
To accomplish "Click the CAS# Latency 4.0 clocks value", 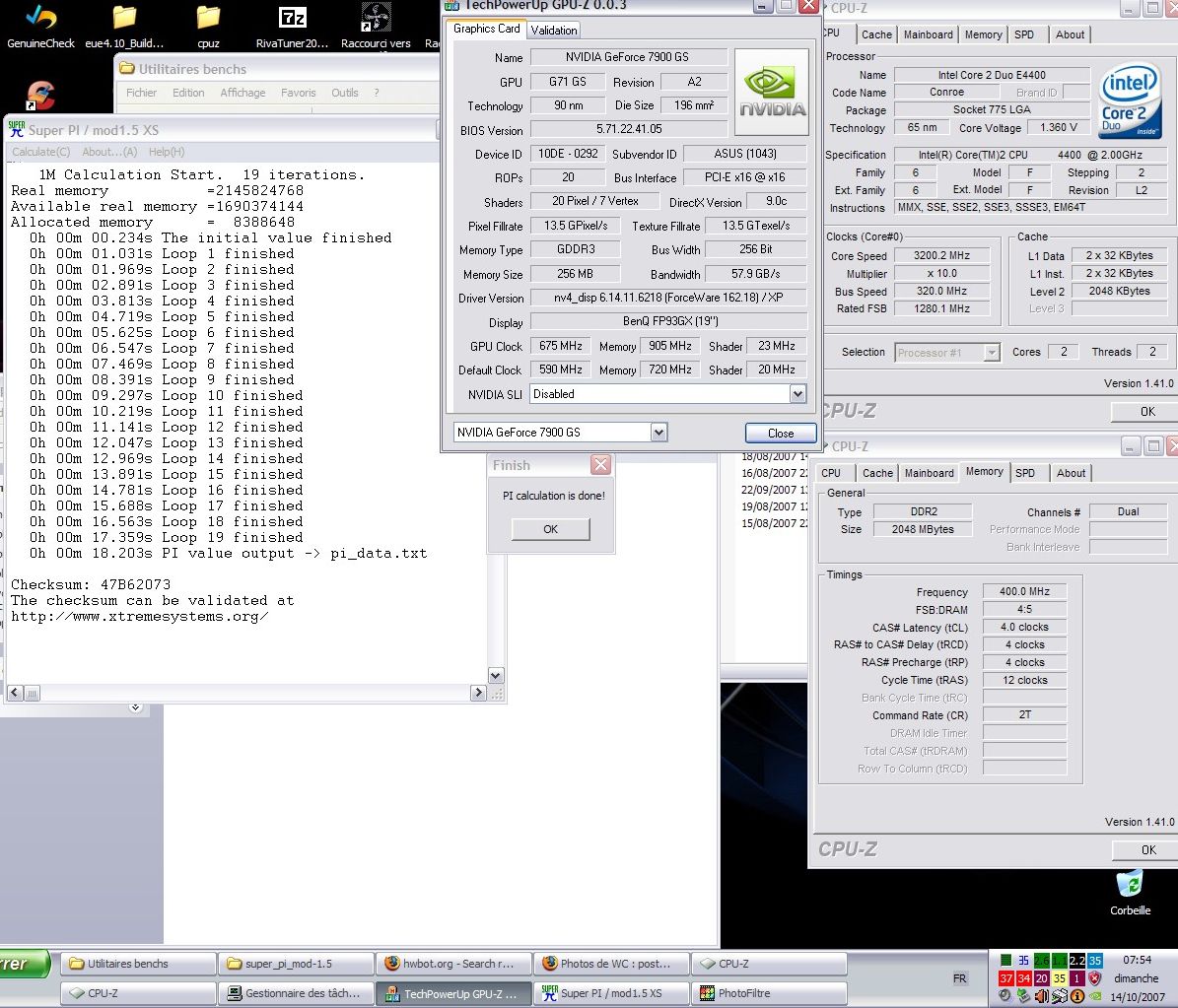I will tap(1024, 627).
